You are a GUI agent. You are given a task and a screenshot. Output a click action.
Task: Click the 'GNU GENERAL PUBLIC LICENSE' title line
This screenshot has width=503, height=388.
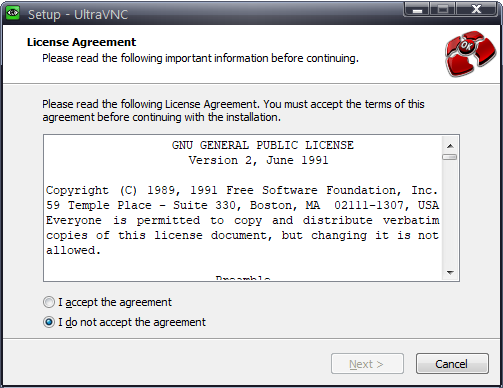click(x=263, y=145)
